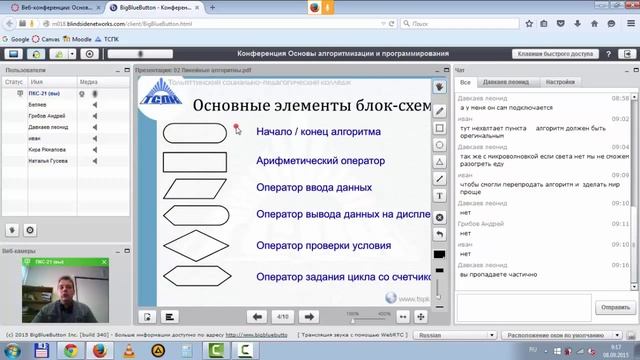Toggle microphone icon for ПКС-21 user
Screen dimensions: 640x360
coord(95,94)
